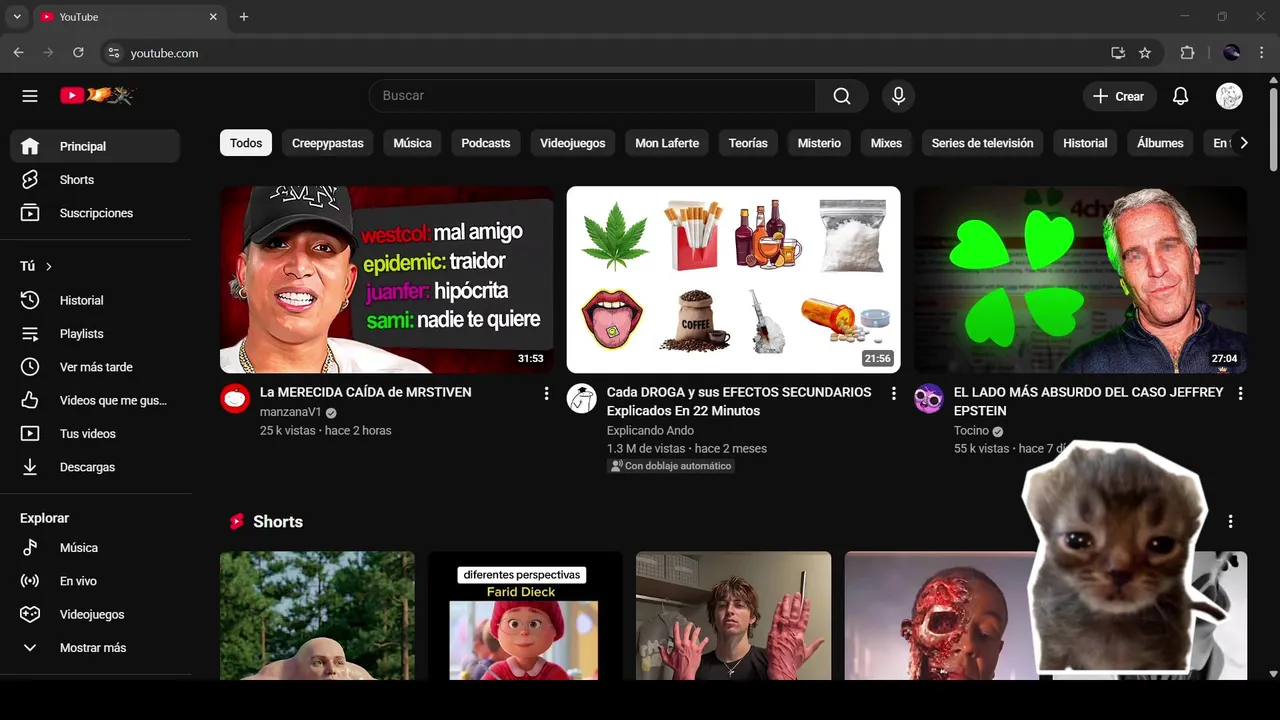Open the manzanaV1 channel avatar
This screenshot has width=1280, height=720.
coord(235,398)
